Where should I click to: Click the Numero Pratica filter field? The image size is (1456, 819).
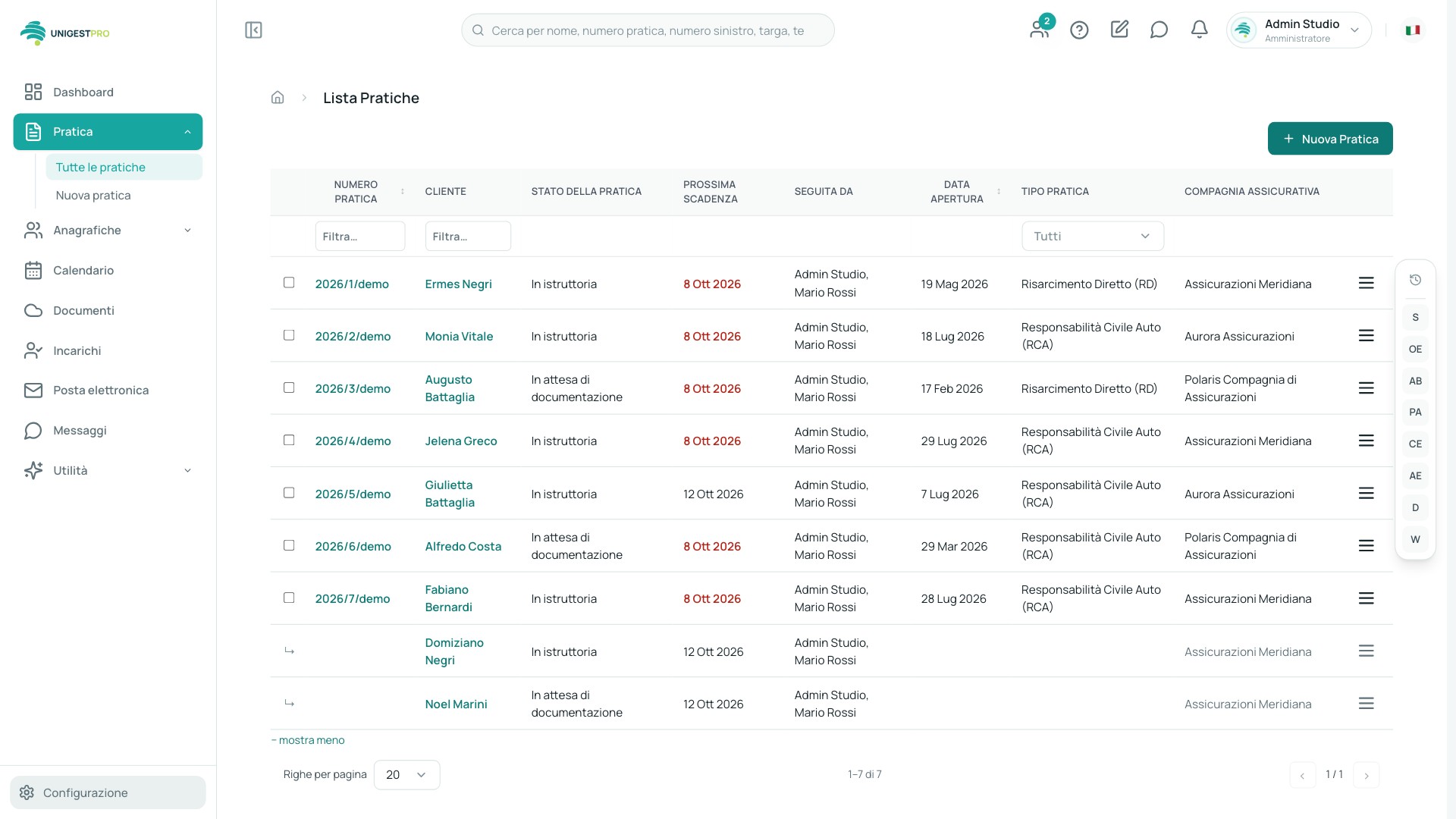[x=359, y=237]
